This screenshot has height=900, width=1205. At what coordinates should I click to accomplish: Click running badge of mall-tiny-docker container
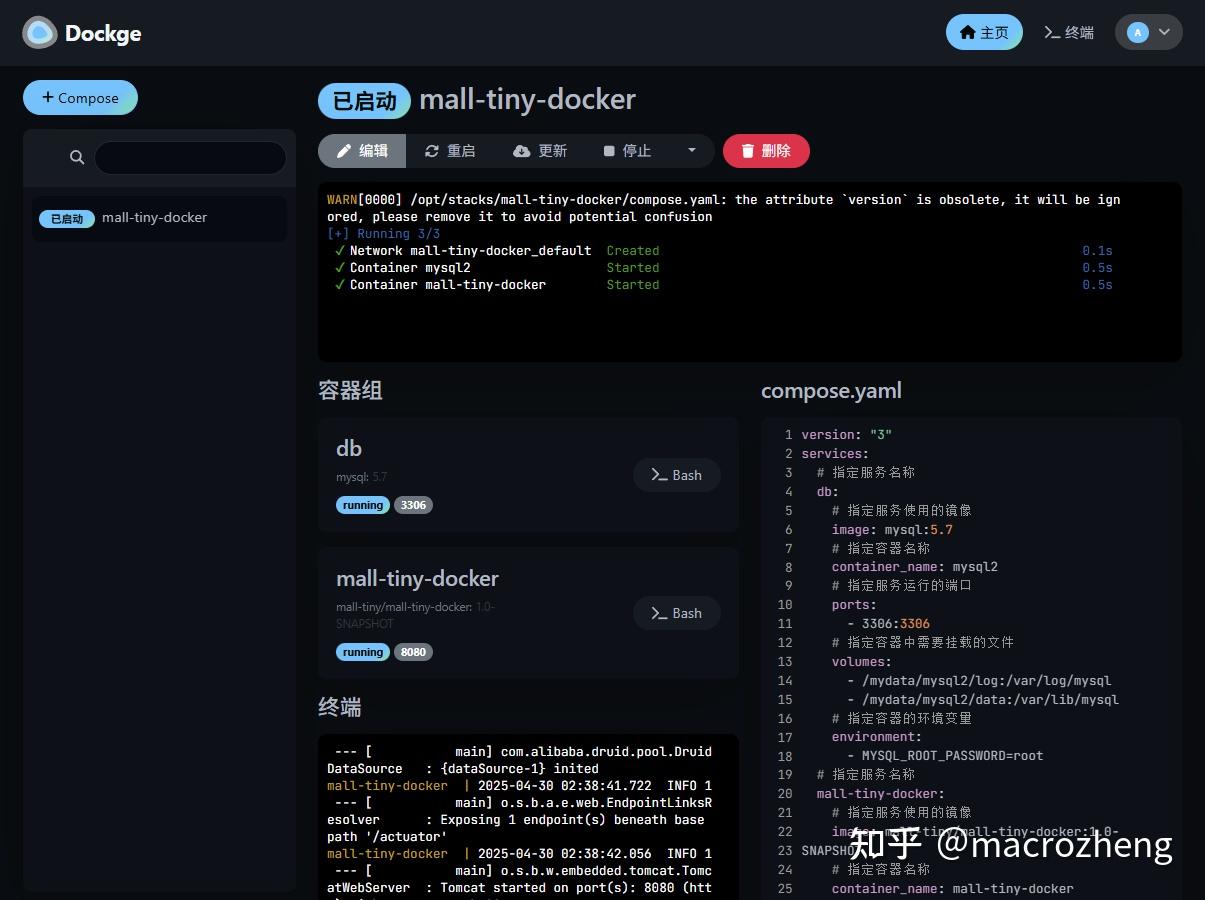363,652
